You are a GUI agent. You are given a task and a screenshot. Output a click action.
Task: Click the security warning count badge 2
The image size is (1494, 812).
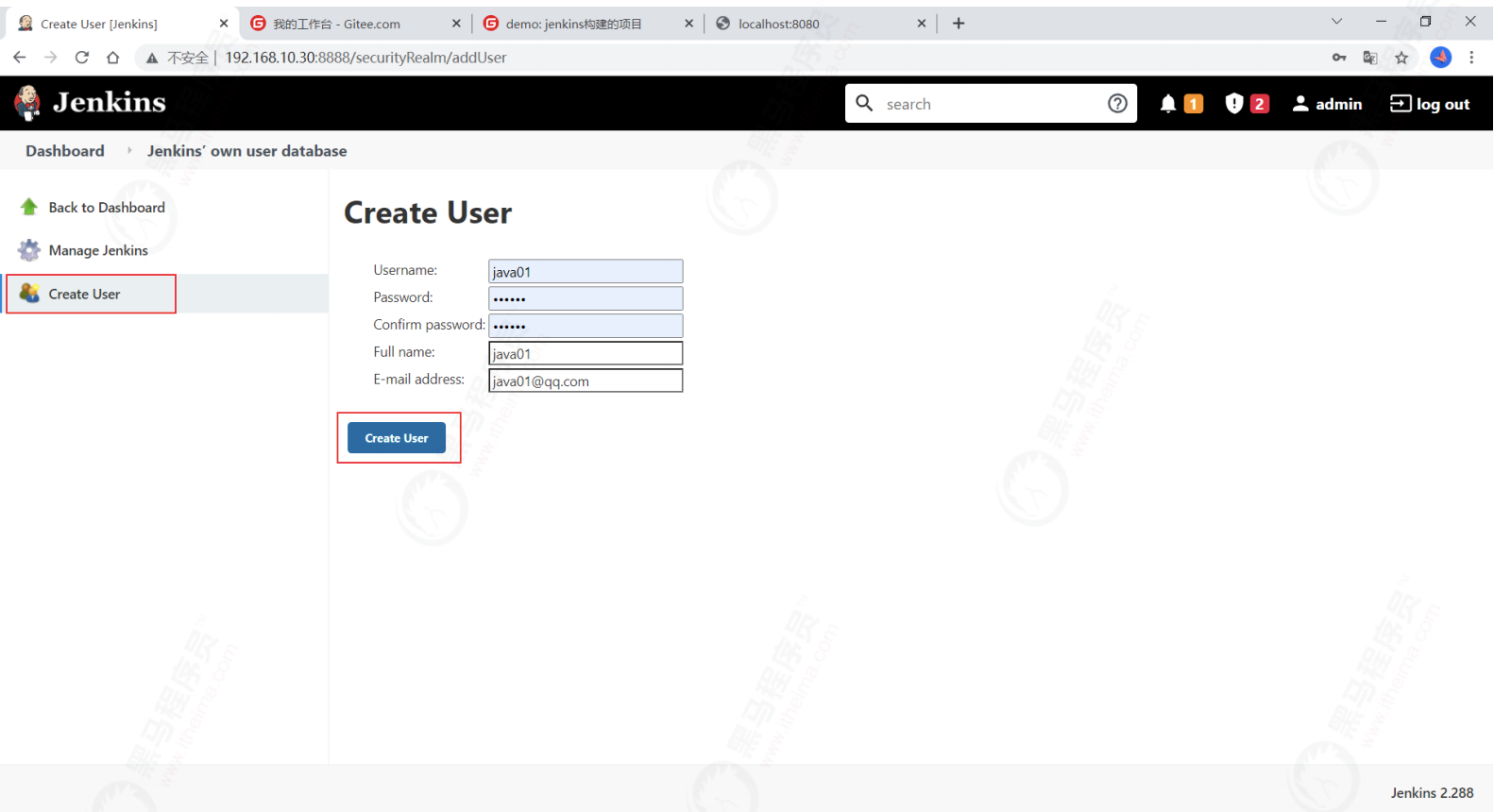1260,104
